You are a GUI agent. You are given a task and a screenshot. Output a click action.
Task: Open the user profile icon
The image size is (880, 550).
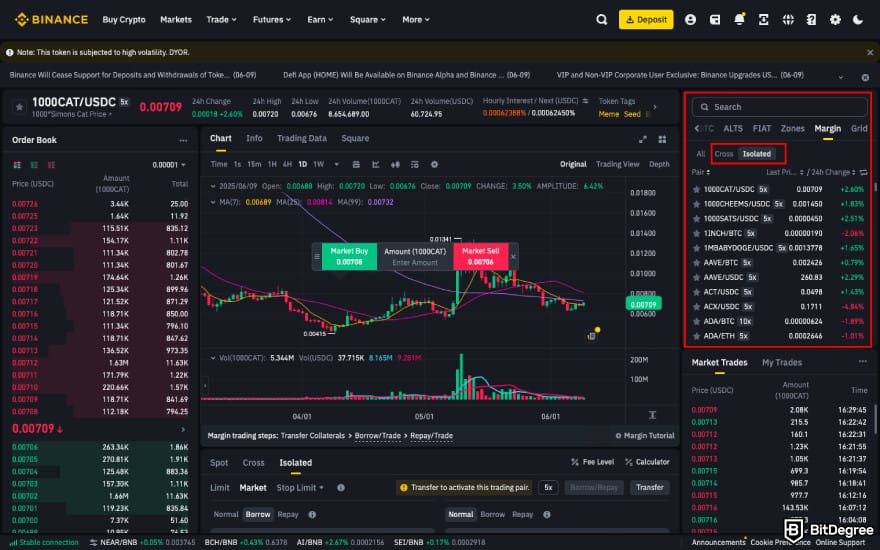pyautogui.click(x=690, y=20)
